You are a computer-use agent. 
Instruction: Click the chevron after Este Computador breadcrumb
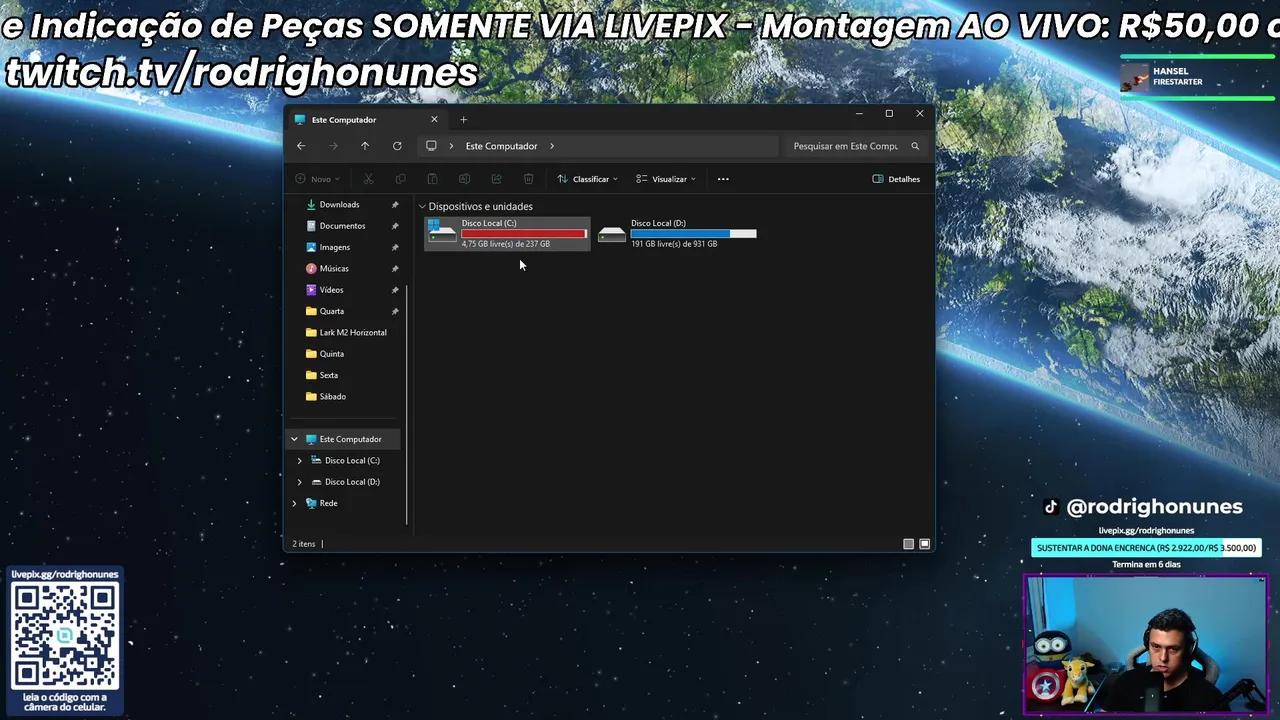(x=551, y=146)
